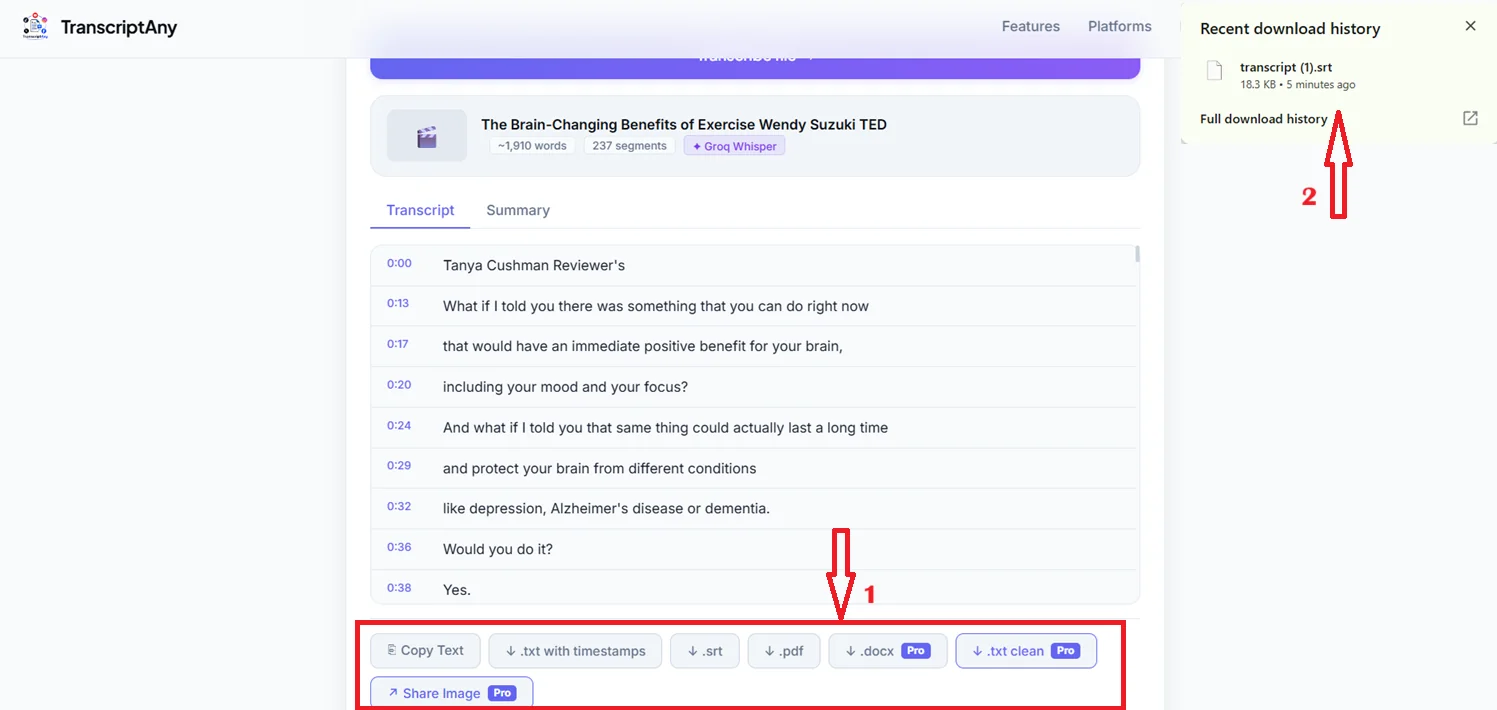Select the line "Would you do it?"
1497x710 pixels.
(498, 549)
